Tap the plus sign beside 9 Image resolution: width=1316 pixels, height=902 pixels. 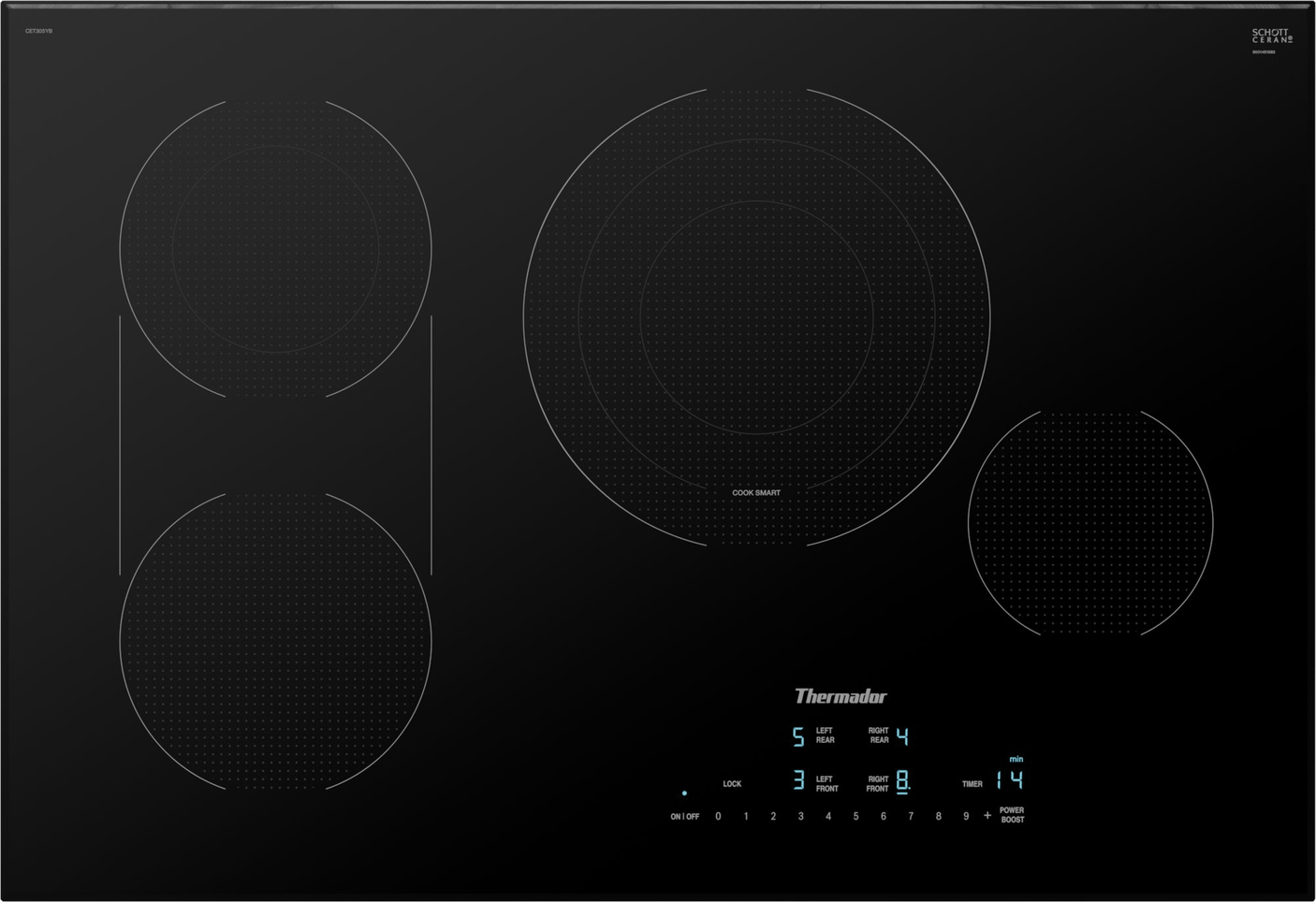987,816
